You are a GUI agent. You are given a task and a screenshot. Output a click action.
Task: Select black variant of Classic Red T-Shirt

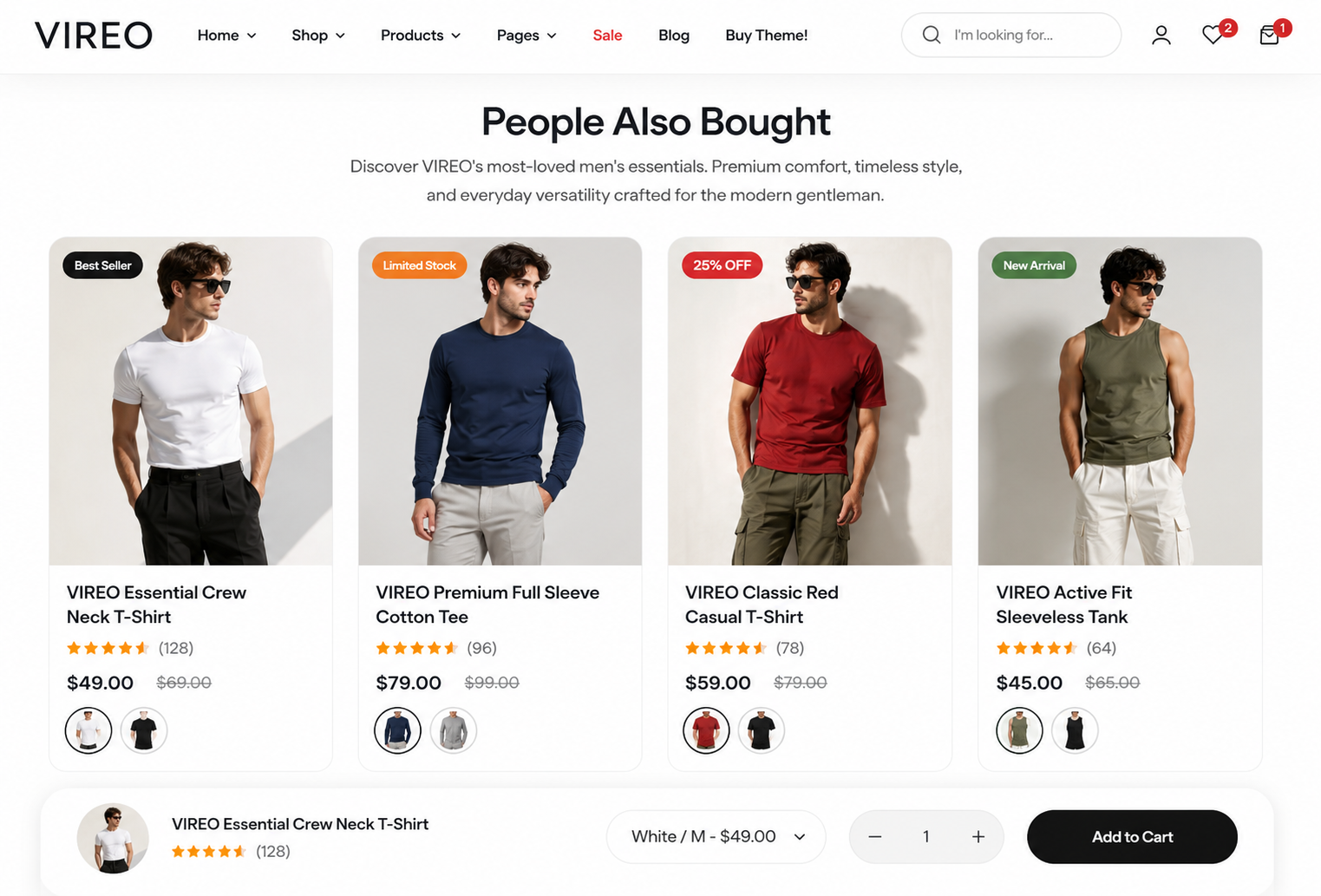click(x=762, y=730)
